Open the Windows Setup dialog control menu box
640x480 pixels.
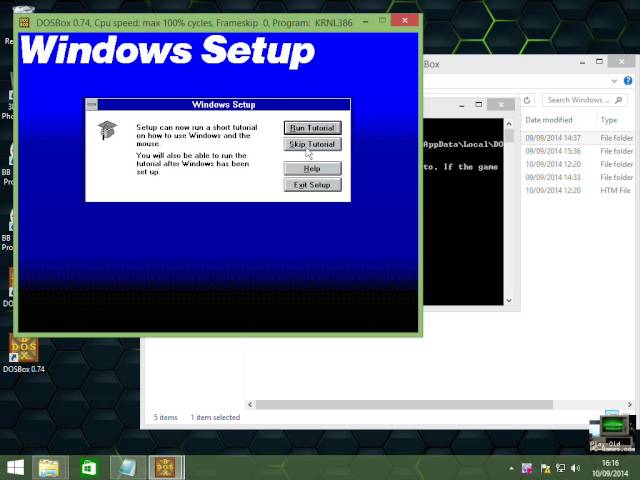pyautogui.click(x=92, y=104)
